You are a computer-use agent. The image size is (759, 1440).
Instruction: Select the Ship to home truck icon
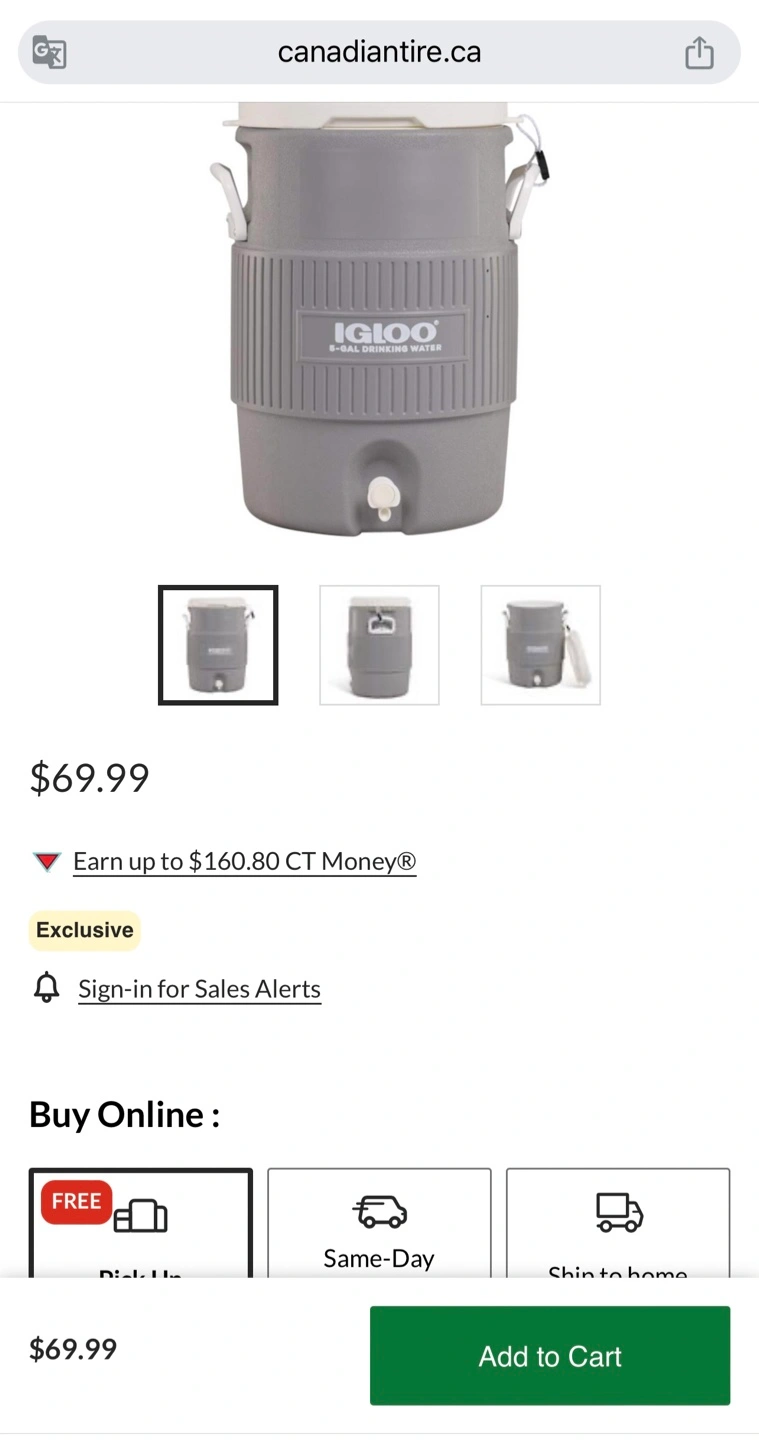[x=618, y=1211]
